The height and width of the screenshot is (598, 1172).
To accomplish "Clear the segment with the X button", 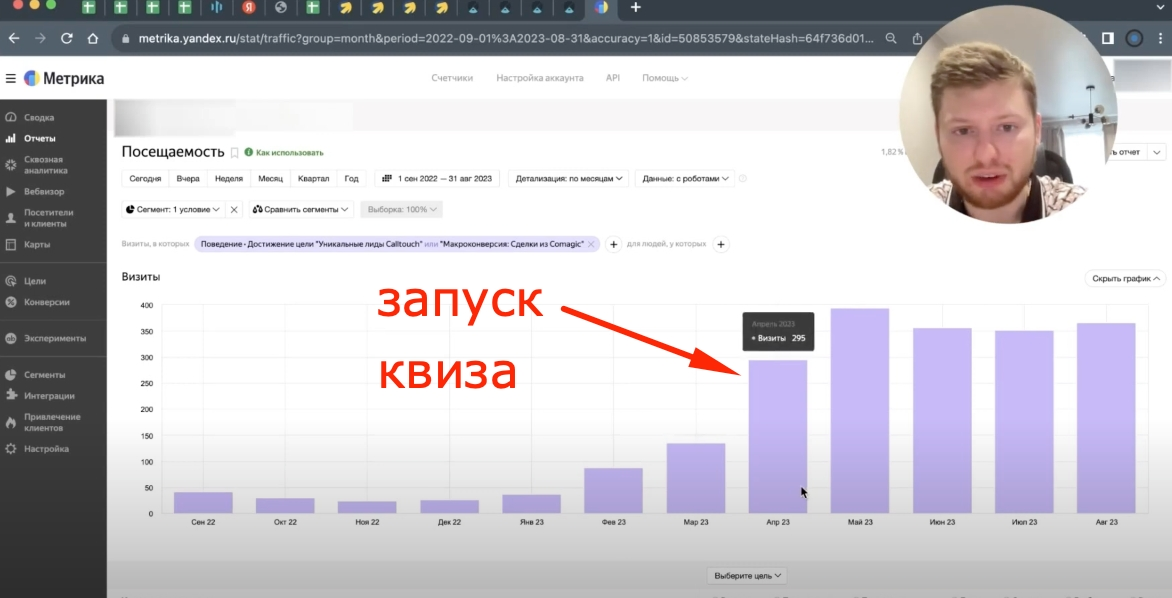I will (234, 209).
